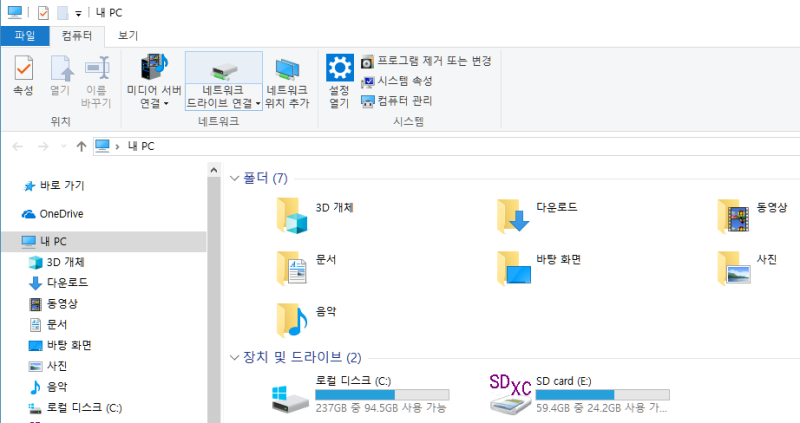The width and height of the screenshot is (800, 423).
Task: Open the recent locations dropdown arrow
Action: [x=63, y=146]
